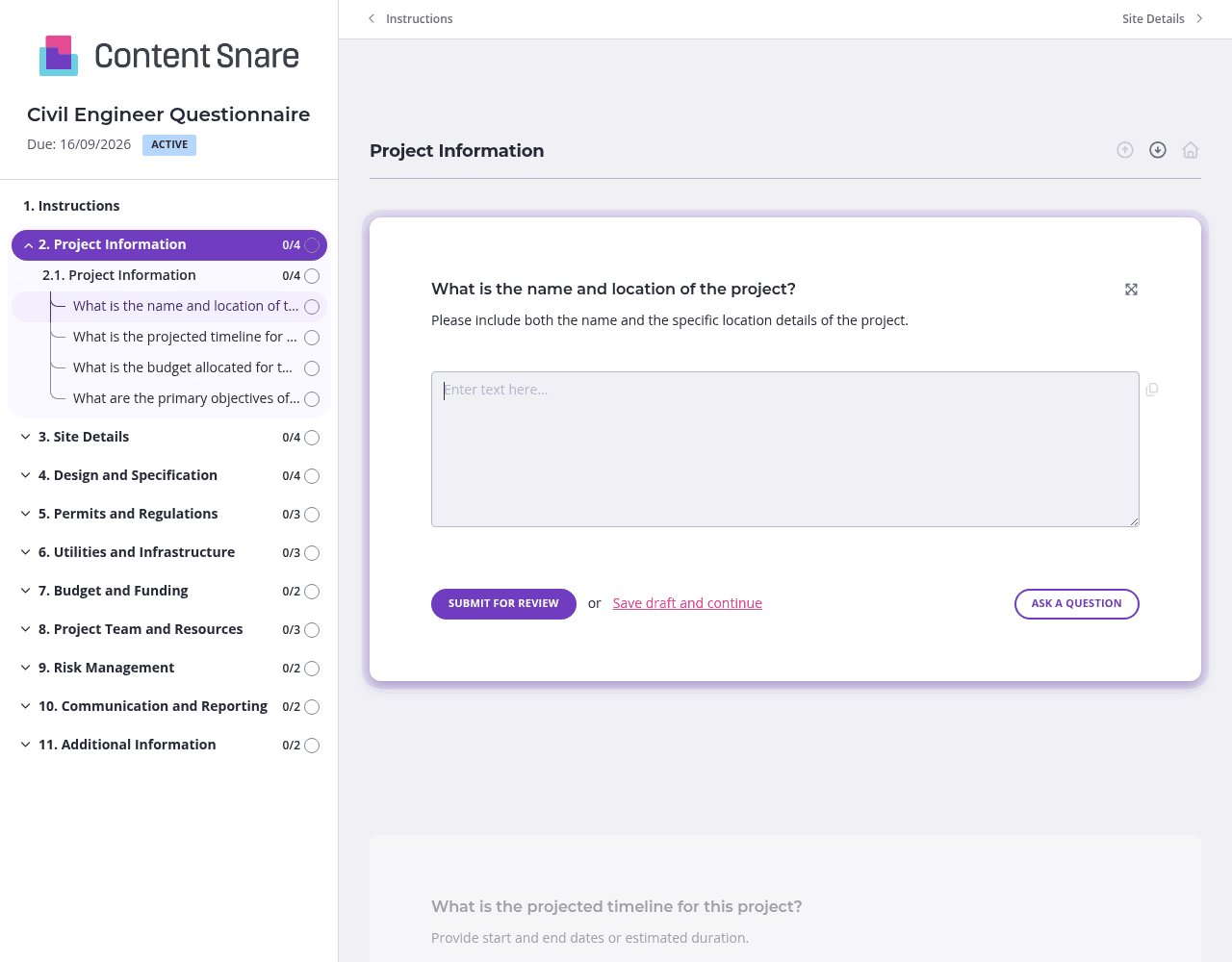The height and width of the screenshot is (962, 1232).
Task: Click the Content Snare logo icon
Action: pos(59,56)
